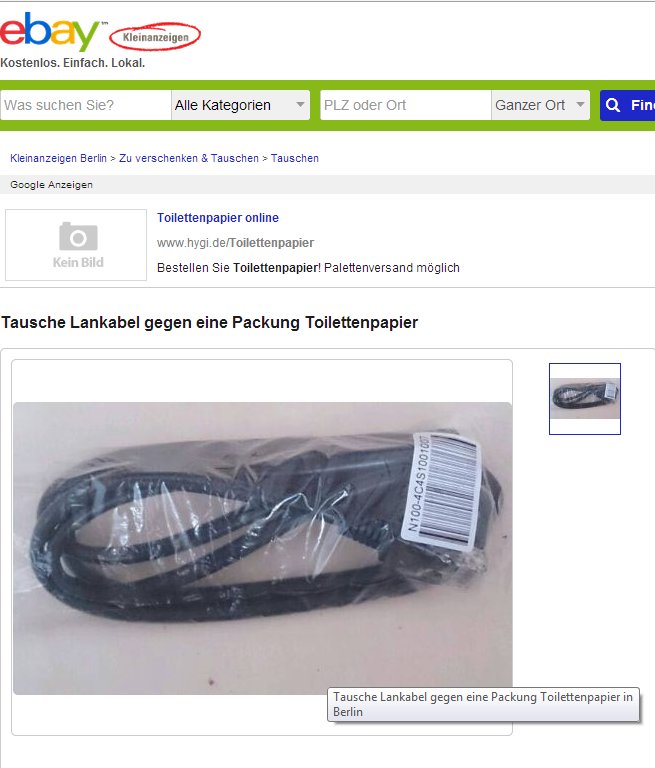Click the listing title Tausche Lankabel heading
The image size is (655, 768).
click(x=210, y=322)
